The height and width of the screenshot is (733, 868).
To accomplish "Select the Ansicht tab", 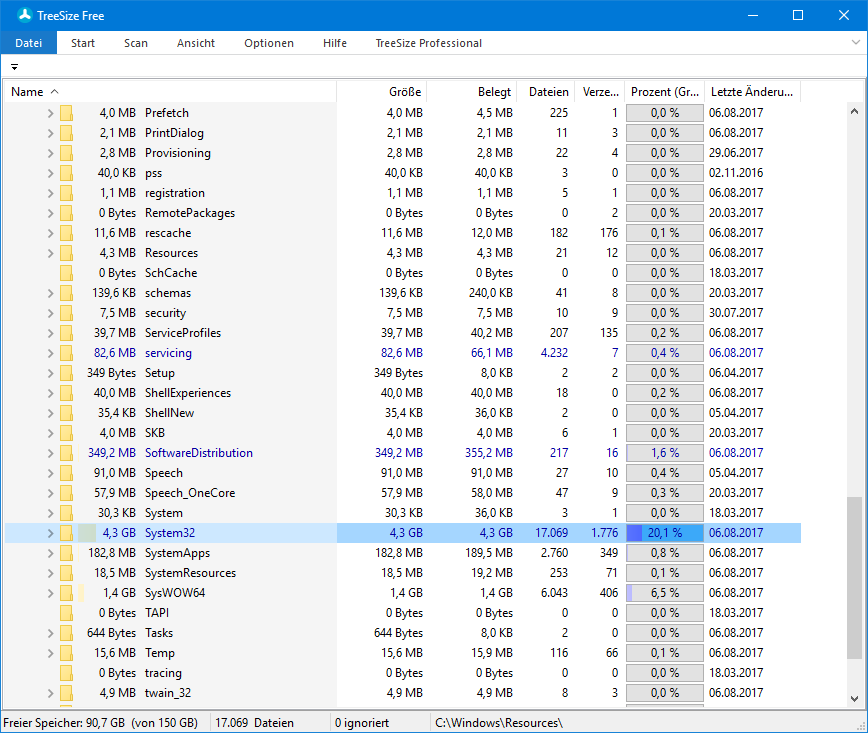I will [195, 43].
